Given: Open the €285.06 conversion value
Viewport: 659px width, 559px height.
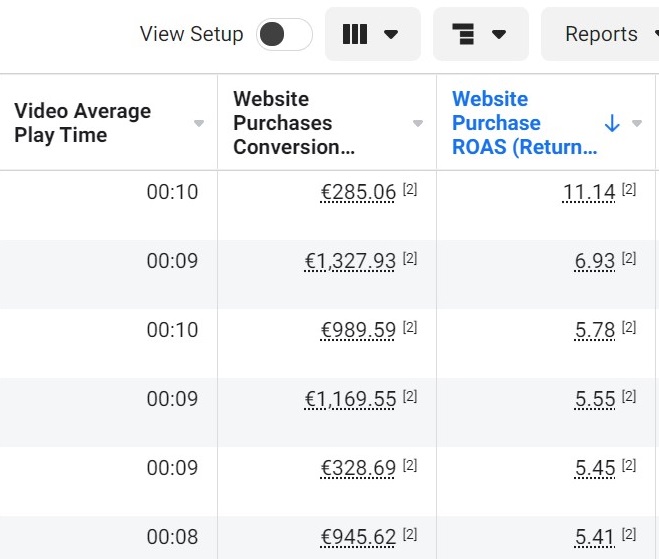Looking at the screenshot, I should click(x=358, y=192).
